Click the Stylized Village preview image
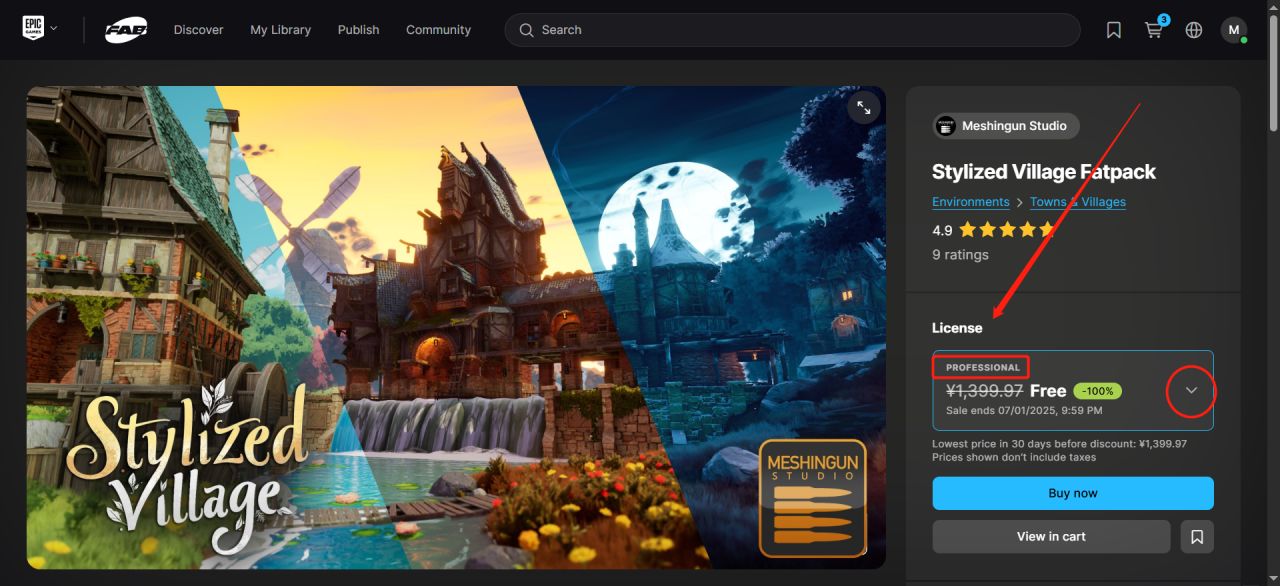Viewport: 1280px width, 586px height. pos(456,327)
